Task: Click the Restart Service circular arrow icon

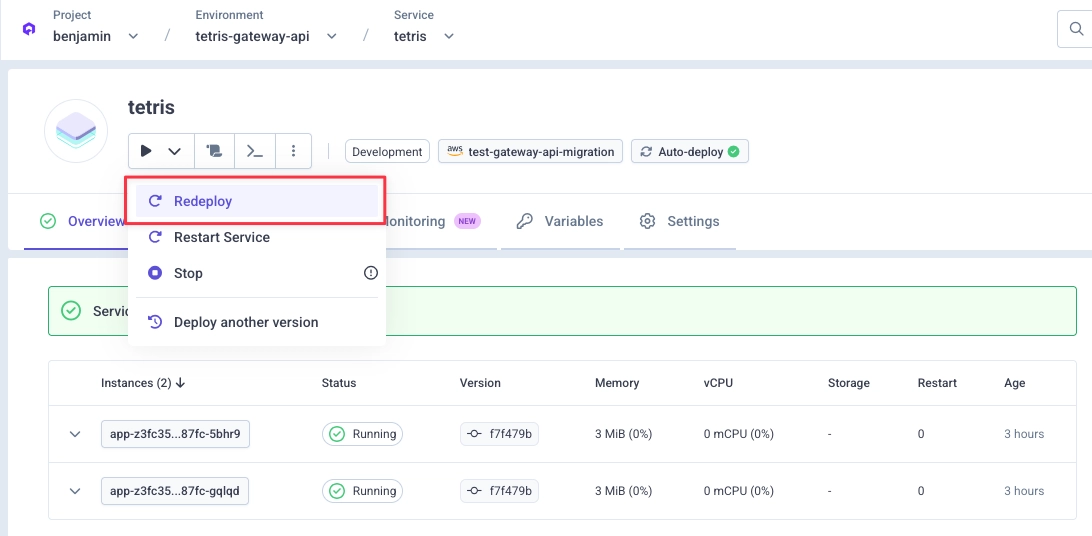Action: click(x=155, y=237)
